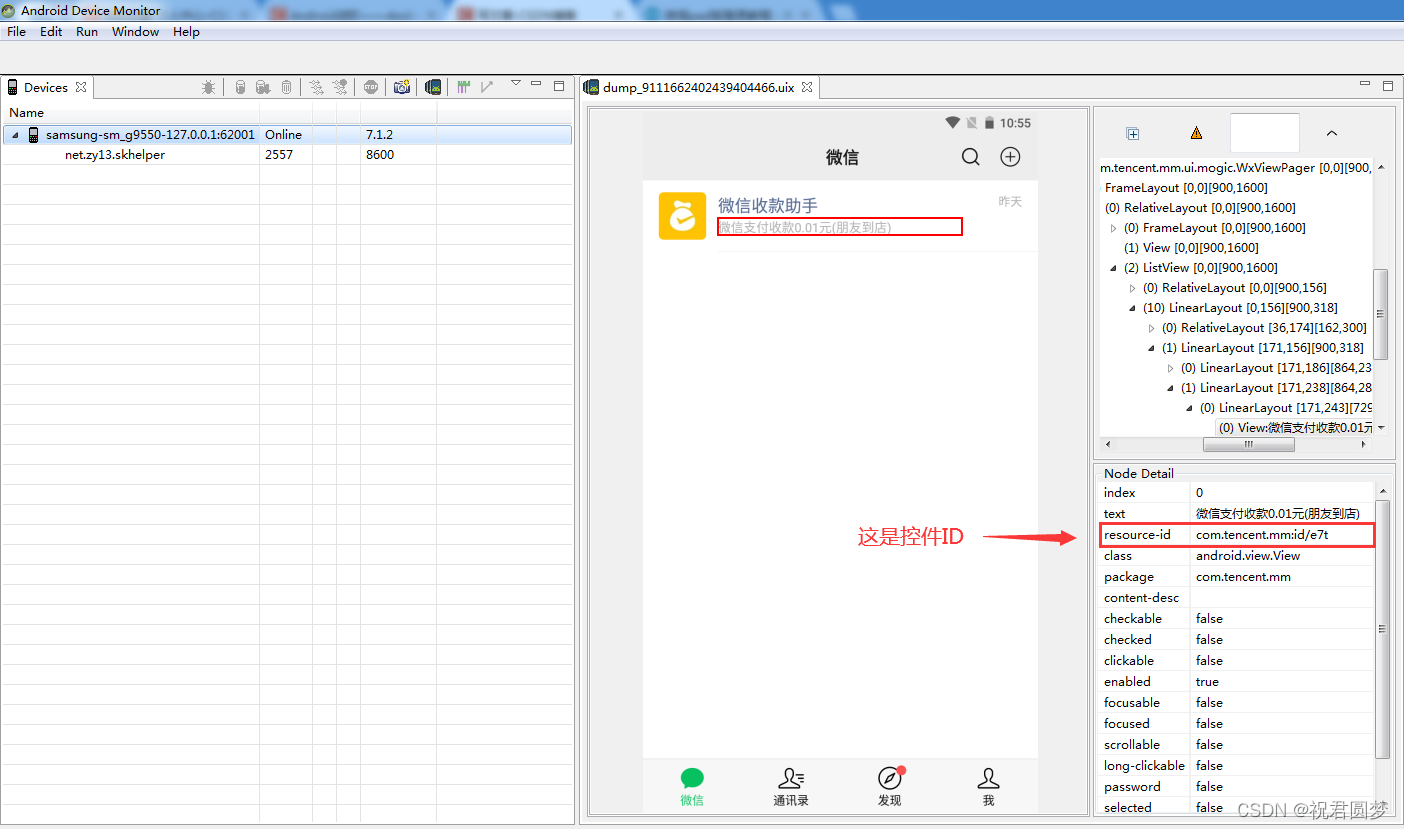Maximize the Devices panel

pyautogui.click(x=559, y=86)
